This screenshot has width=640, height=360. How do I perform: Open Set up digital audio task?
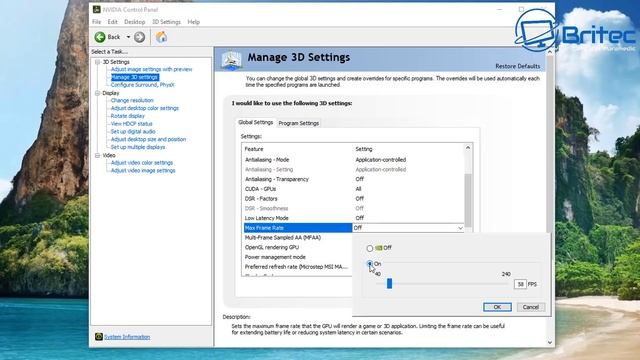[133, 131]
